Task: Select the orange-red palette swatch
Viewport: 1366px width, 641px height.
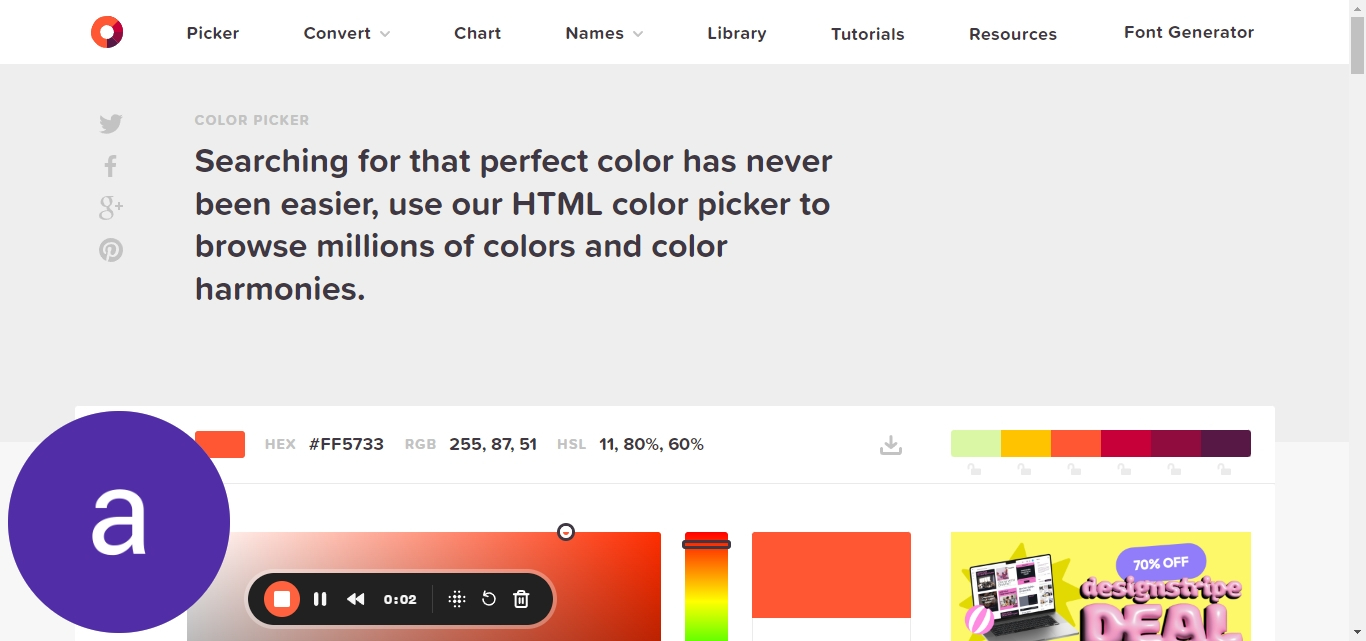Action: click(x=1076, y=444)
